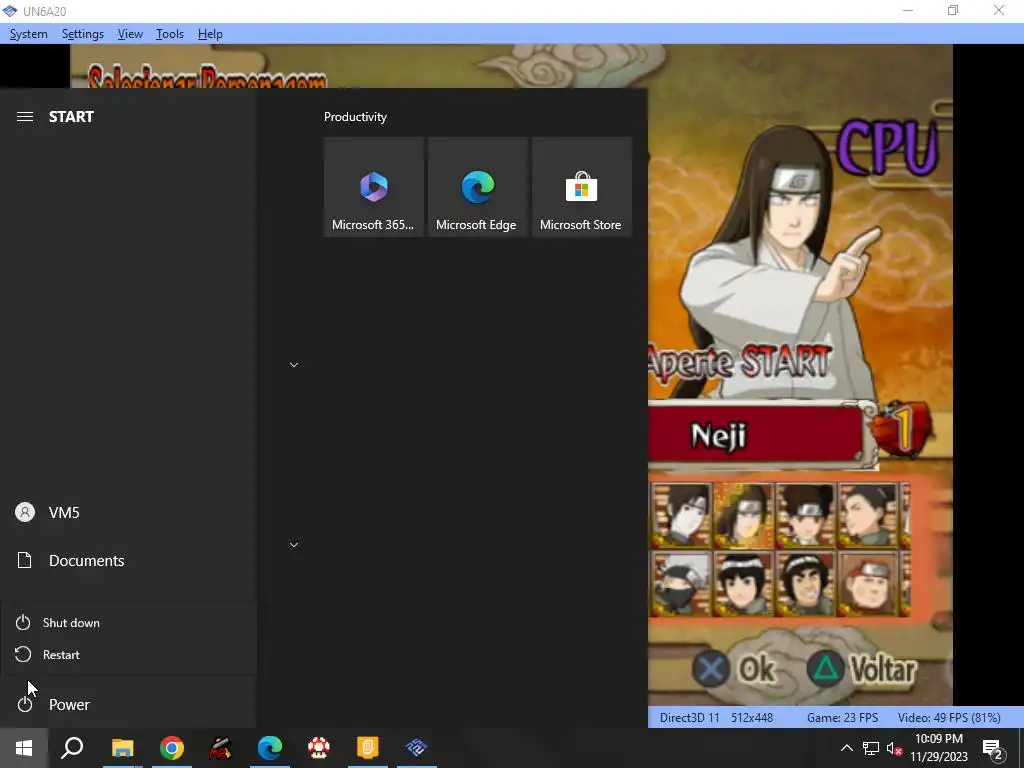
Task: Open File Explorer from the taskbar
Action: pos(122,748)
